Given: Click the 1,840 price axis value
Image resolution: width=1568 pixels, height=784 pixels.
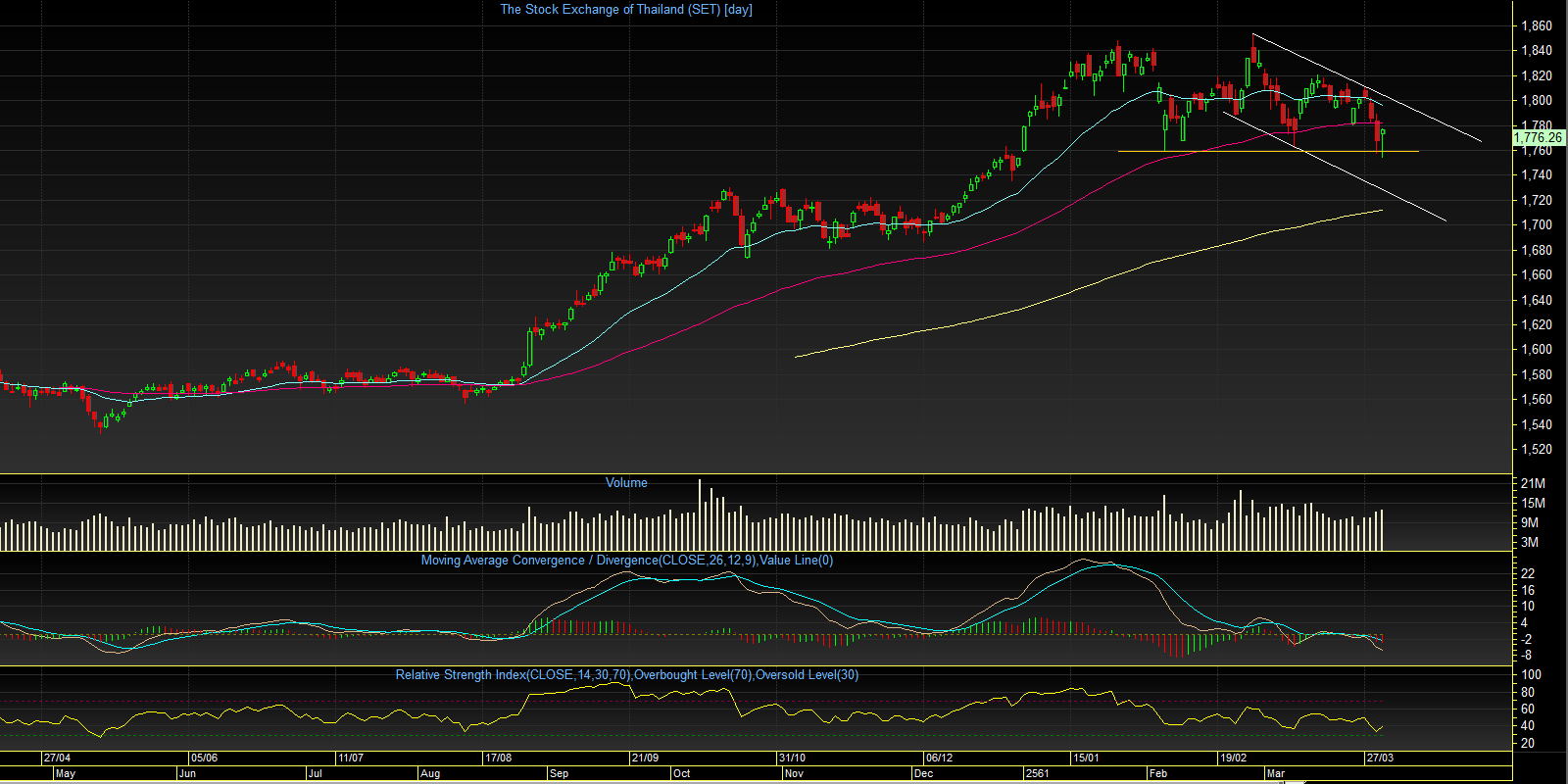Looking at the screenshot, I should pyautogui.click(x=1536, y=51).
